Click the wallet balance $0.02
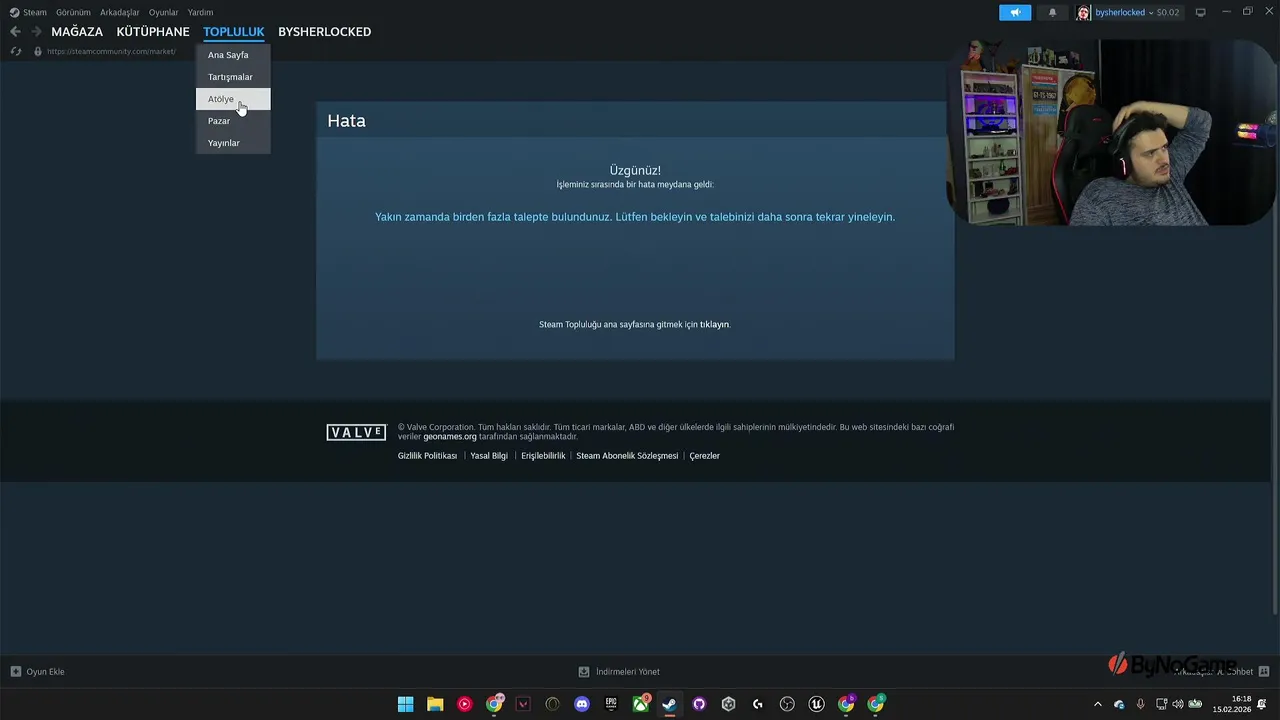This screenshot has width=1280, height=720. (x=1168, y=12)
